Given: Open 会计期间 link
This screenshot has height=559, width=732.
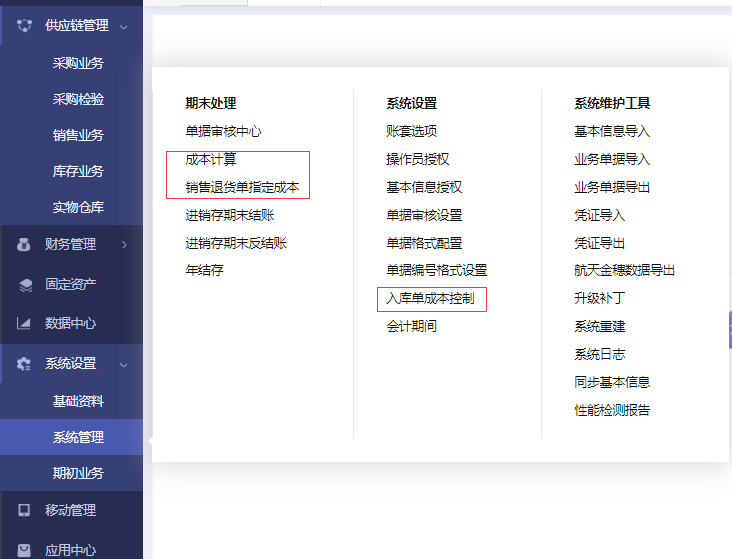Looking at the screenshot, I should point(411,326).
